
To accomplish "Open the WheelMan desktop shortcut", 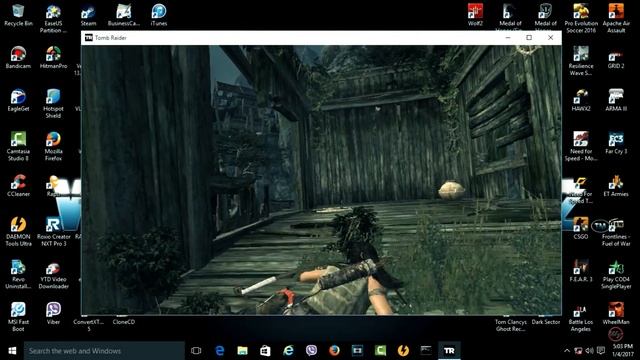I will pos(616,314).
